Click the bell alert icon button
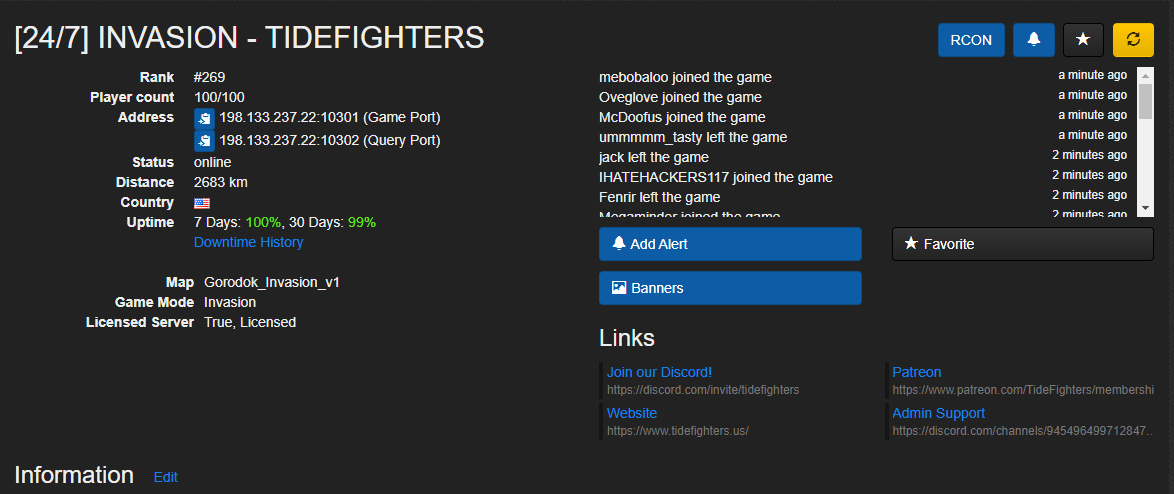Screen dimensions: 1174x494 (x=1033, y=39)
